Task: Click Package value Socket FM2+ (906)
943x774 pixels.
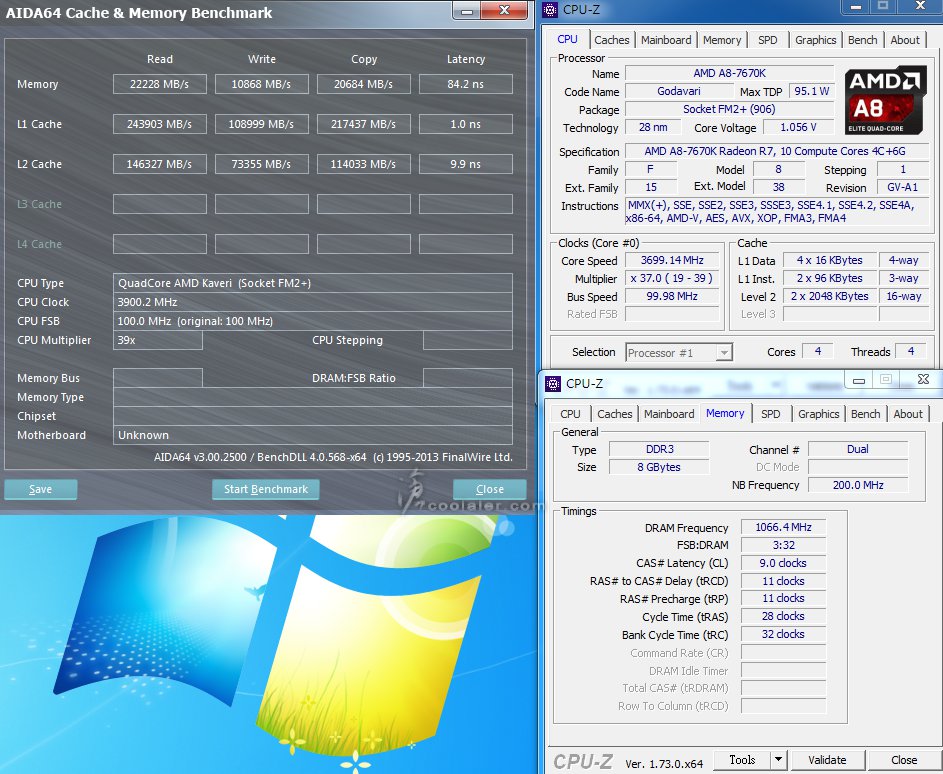Action: pyautogui.click(x=730, y=109)
